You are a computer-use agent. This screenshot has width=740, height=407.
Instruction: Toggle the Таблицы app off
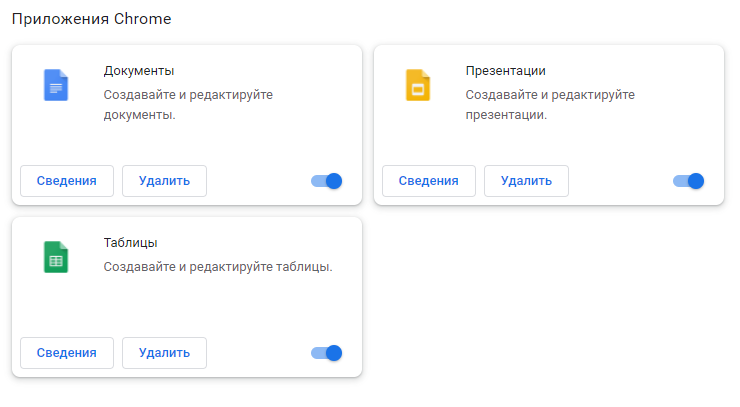[327, 353]
